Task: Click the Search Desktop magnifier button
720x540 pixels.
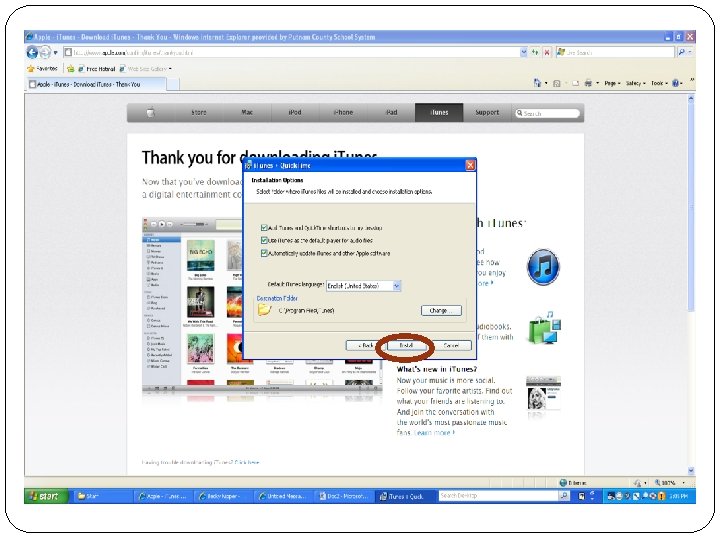Action: [x=564, y=496]
